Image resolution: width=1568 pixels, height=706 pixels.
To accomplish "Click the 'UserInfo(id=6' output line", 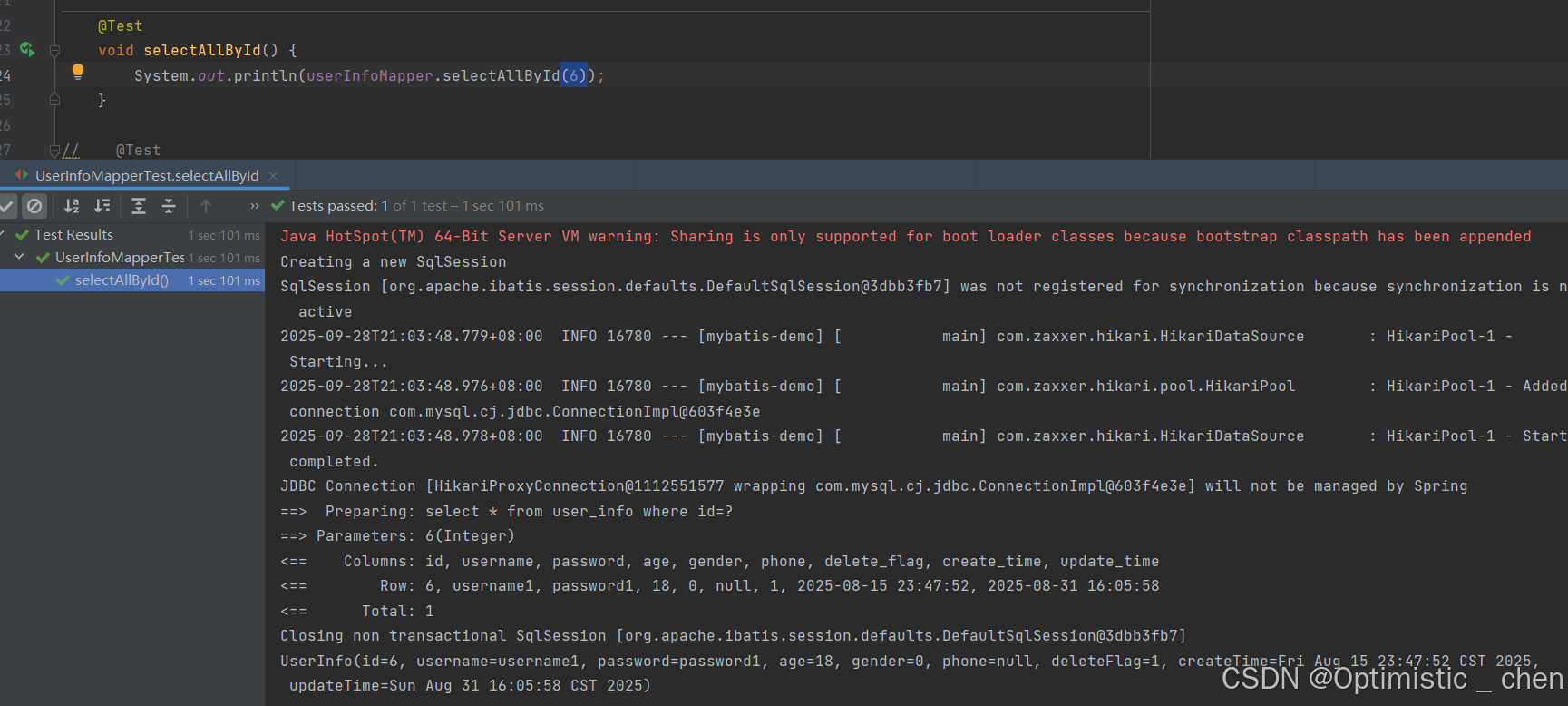I will (911, 662).
